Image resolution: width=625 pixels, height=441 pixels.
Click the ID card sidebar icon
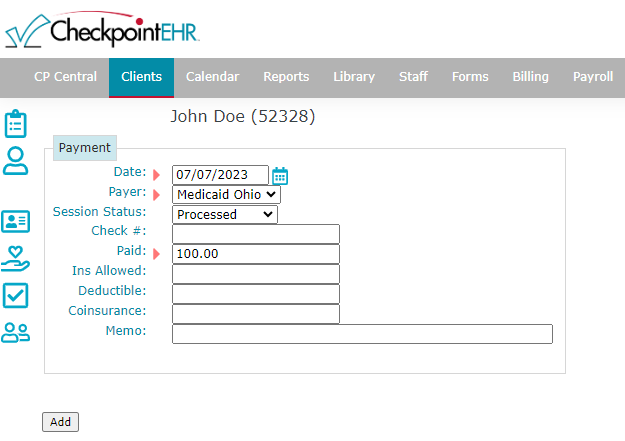[16, 222]
